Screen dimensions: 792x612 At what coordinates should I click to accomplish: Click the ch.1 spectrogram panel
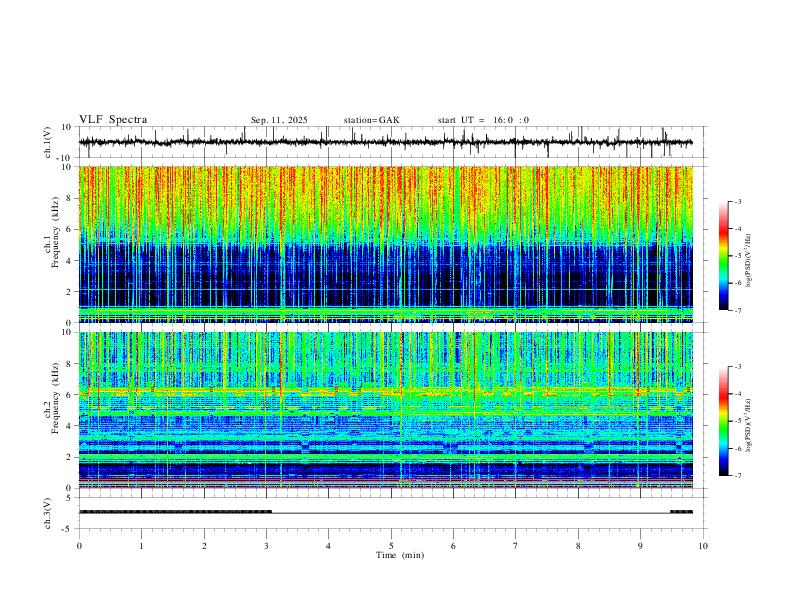pos(386,244)
